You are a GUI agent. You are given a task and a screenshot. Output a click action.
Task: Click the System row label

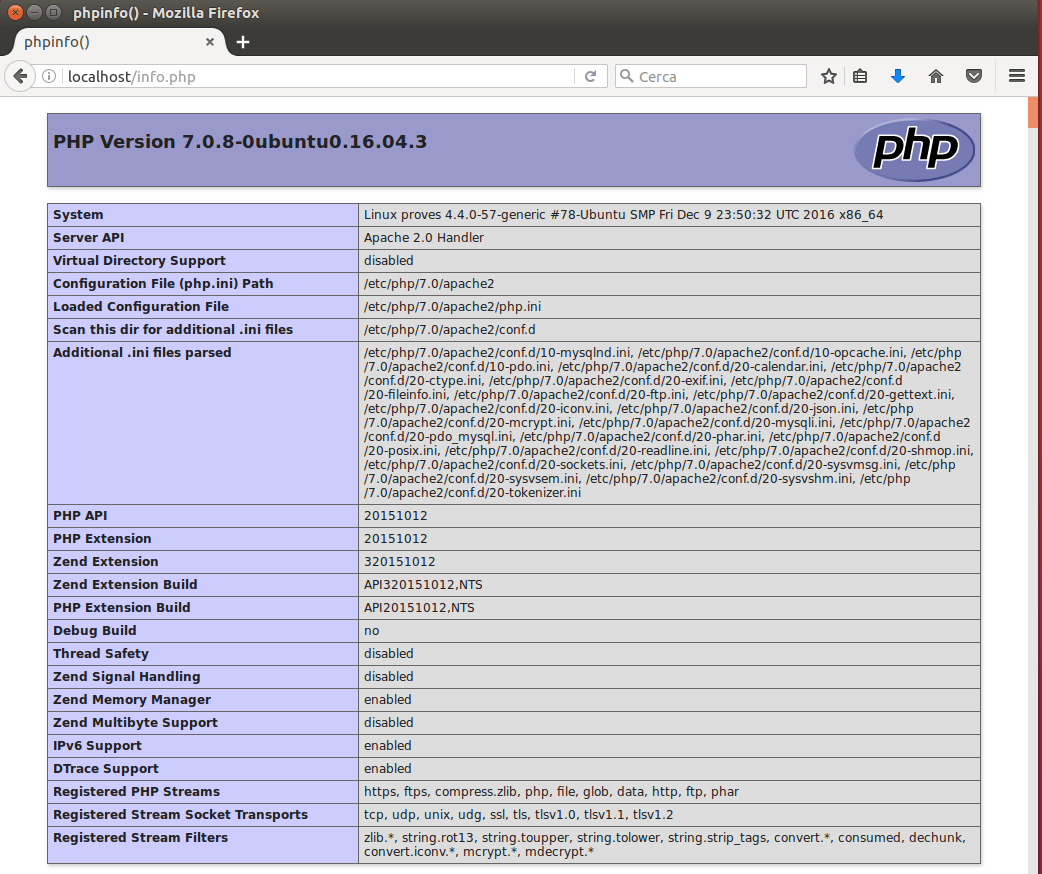[78, 215]
